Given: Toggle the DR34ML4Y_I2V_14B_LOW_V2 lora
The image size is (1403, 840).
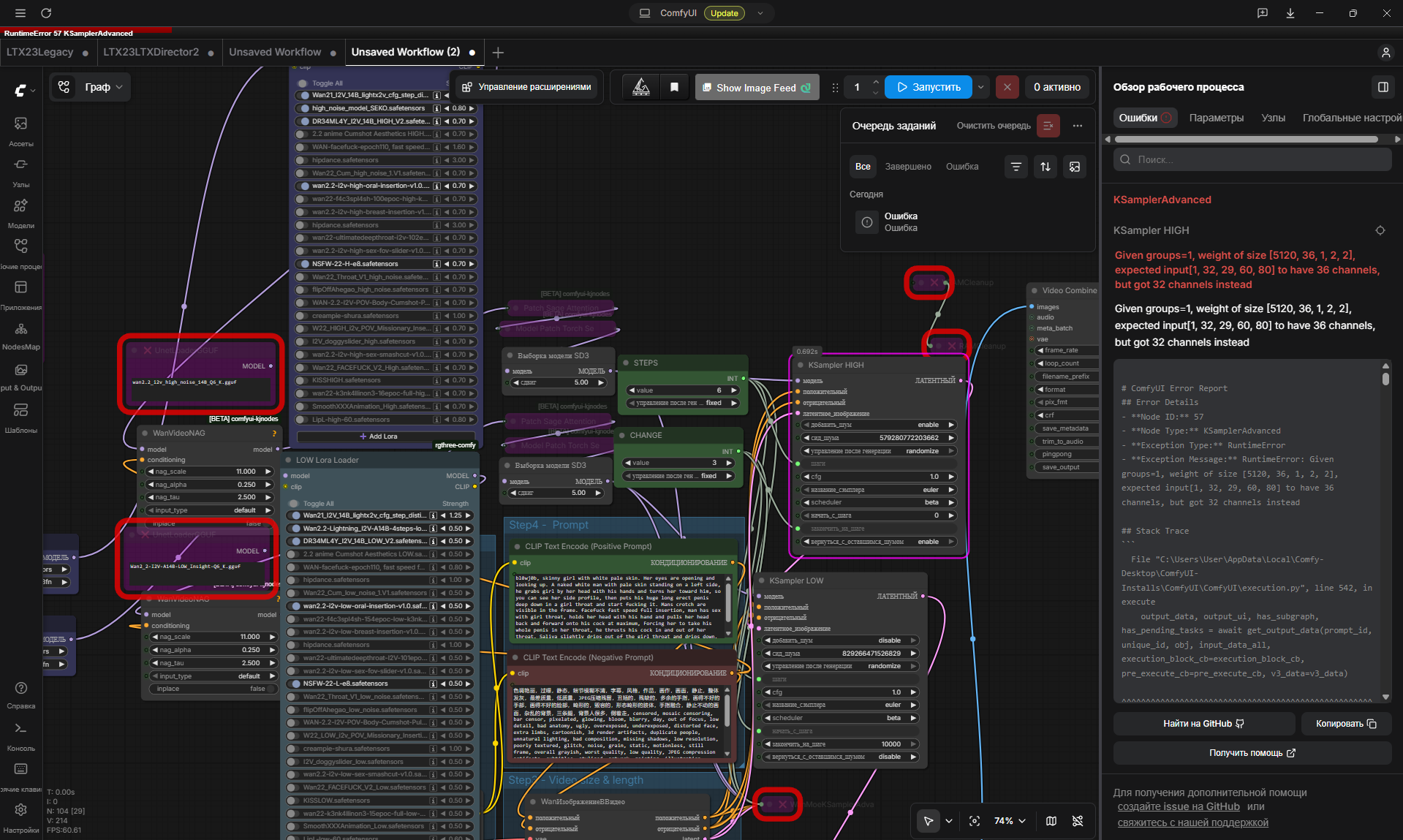Looking at the screenshot, I should pos(295,541).
